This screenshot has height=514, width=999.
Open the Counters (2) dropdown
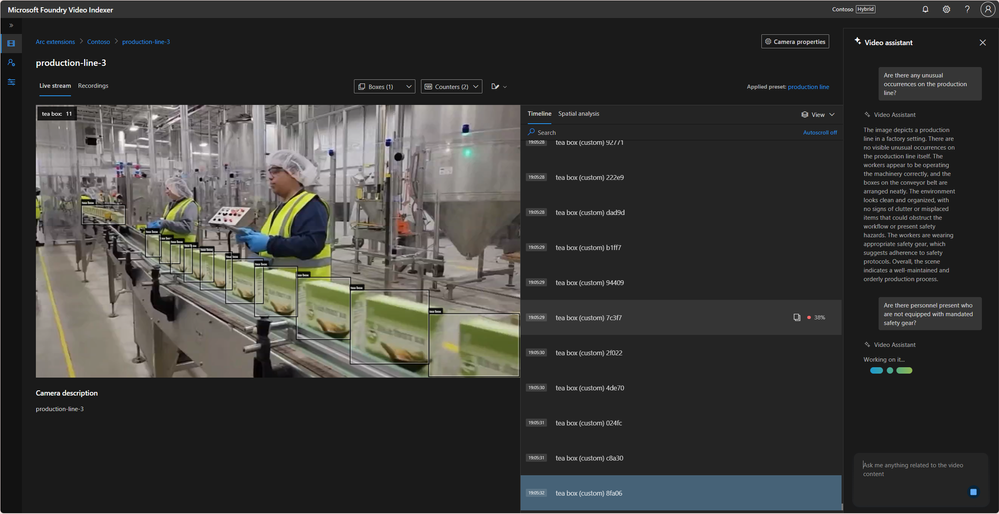451,87
